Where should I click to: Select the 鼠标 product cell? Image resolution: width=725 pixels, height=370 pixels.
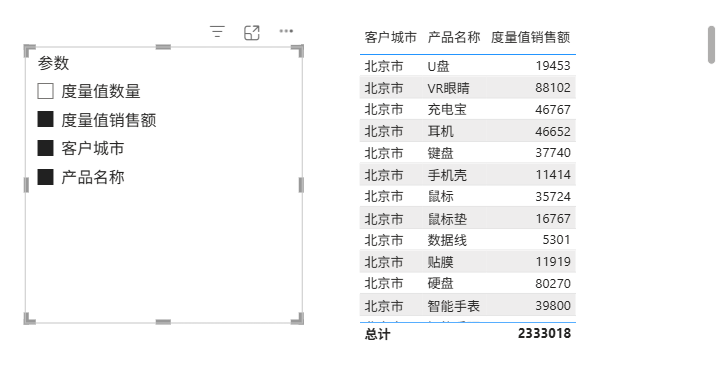coord(441,197)
